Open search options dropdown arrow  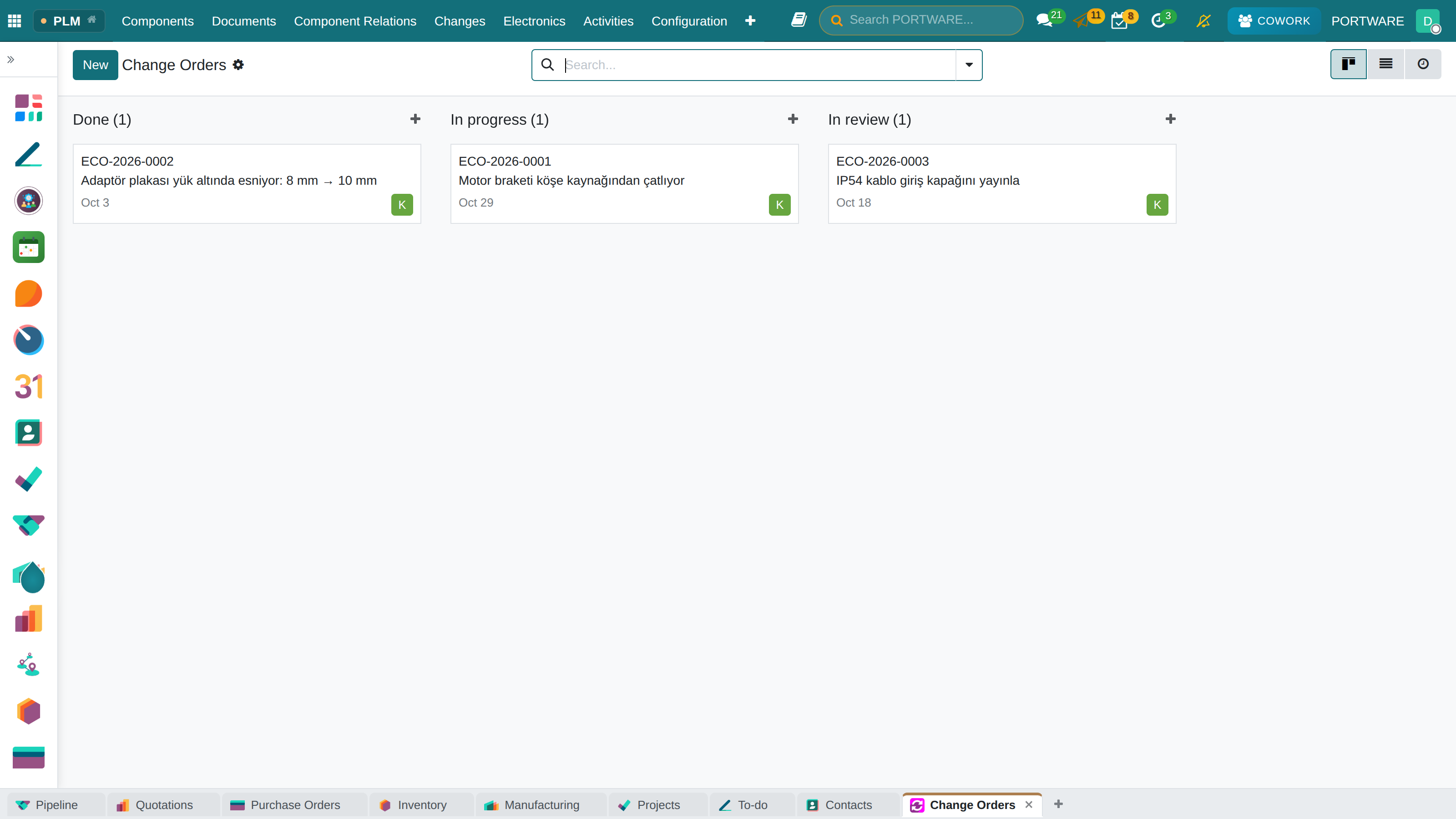(x=969, y=65)
